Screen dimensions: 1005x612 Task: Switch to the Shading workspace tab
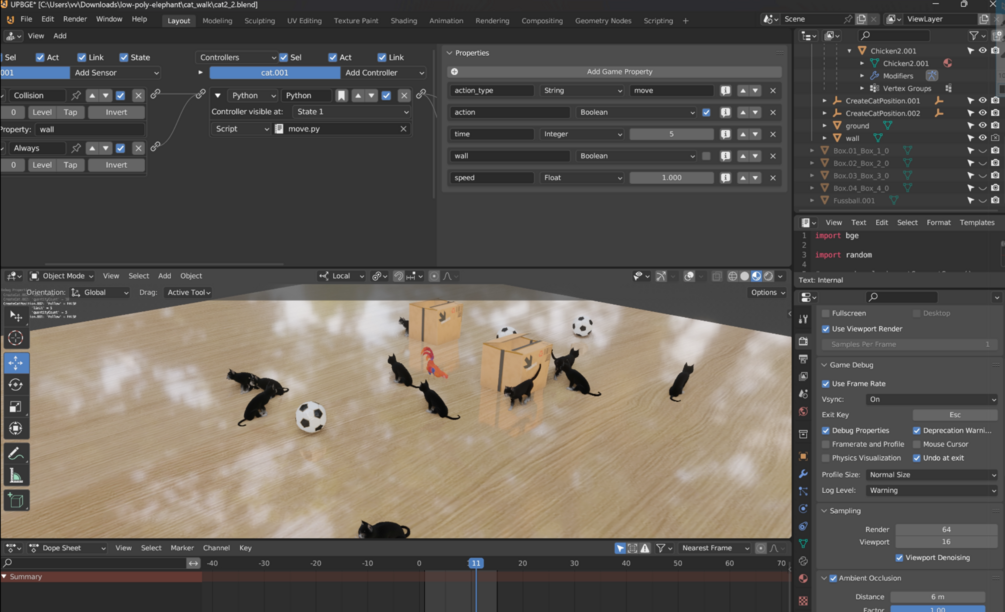[x=404, y=21]
